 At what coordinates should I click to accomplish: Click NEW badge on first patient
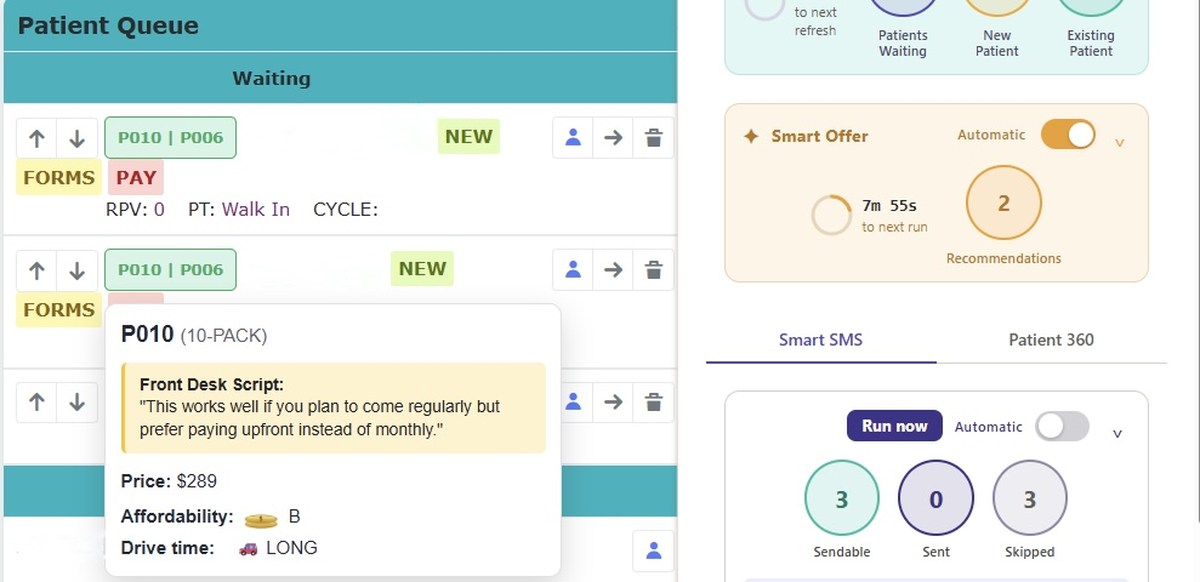(469, 136)
